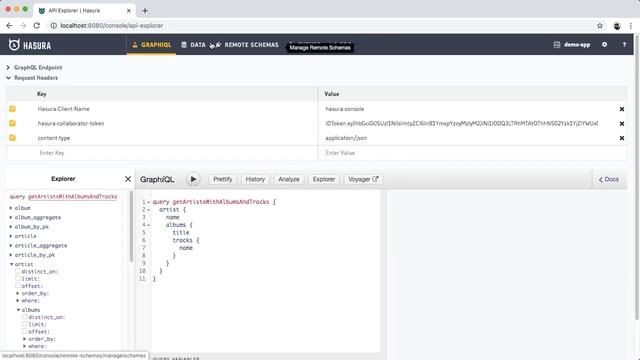Run the query with the play button
The width and height of the screenshot is (640, 360).
pos(193,179)
